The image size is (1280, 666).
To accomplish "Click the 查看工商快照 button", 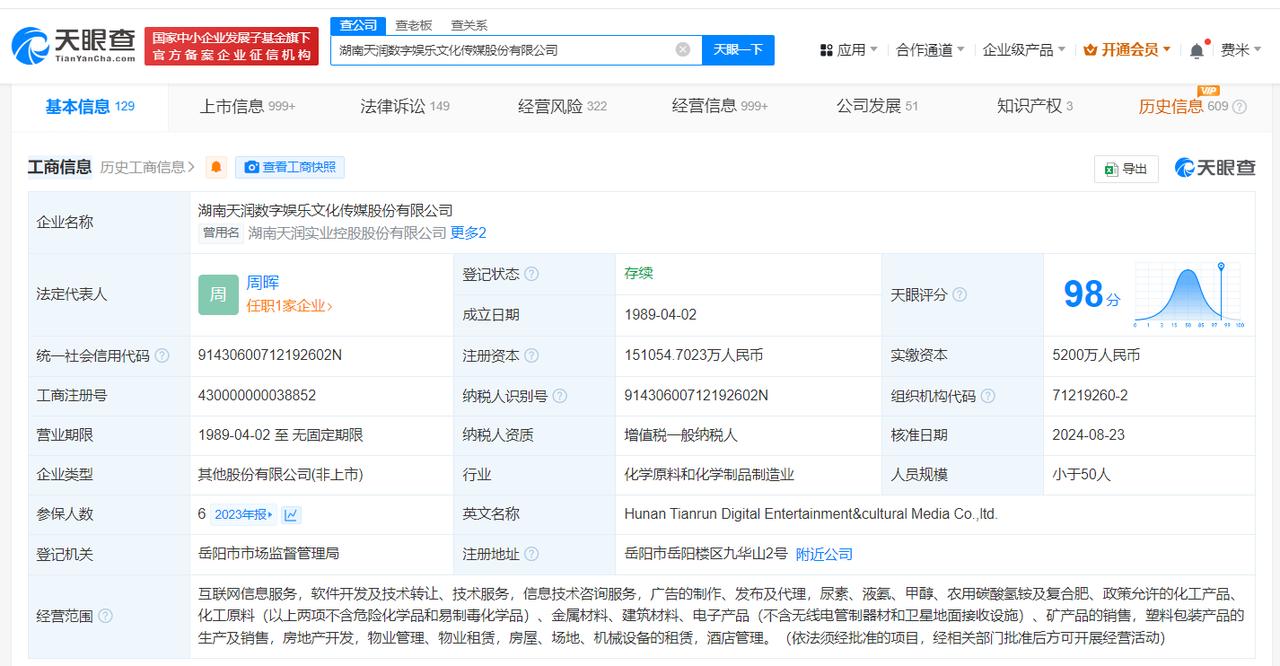I will 290,167.
